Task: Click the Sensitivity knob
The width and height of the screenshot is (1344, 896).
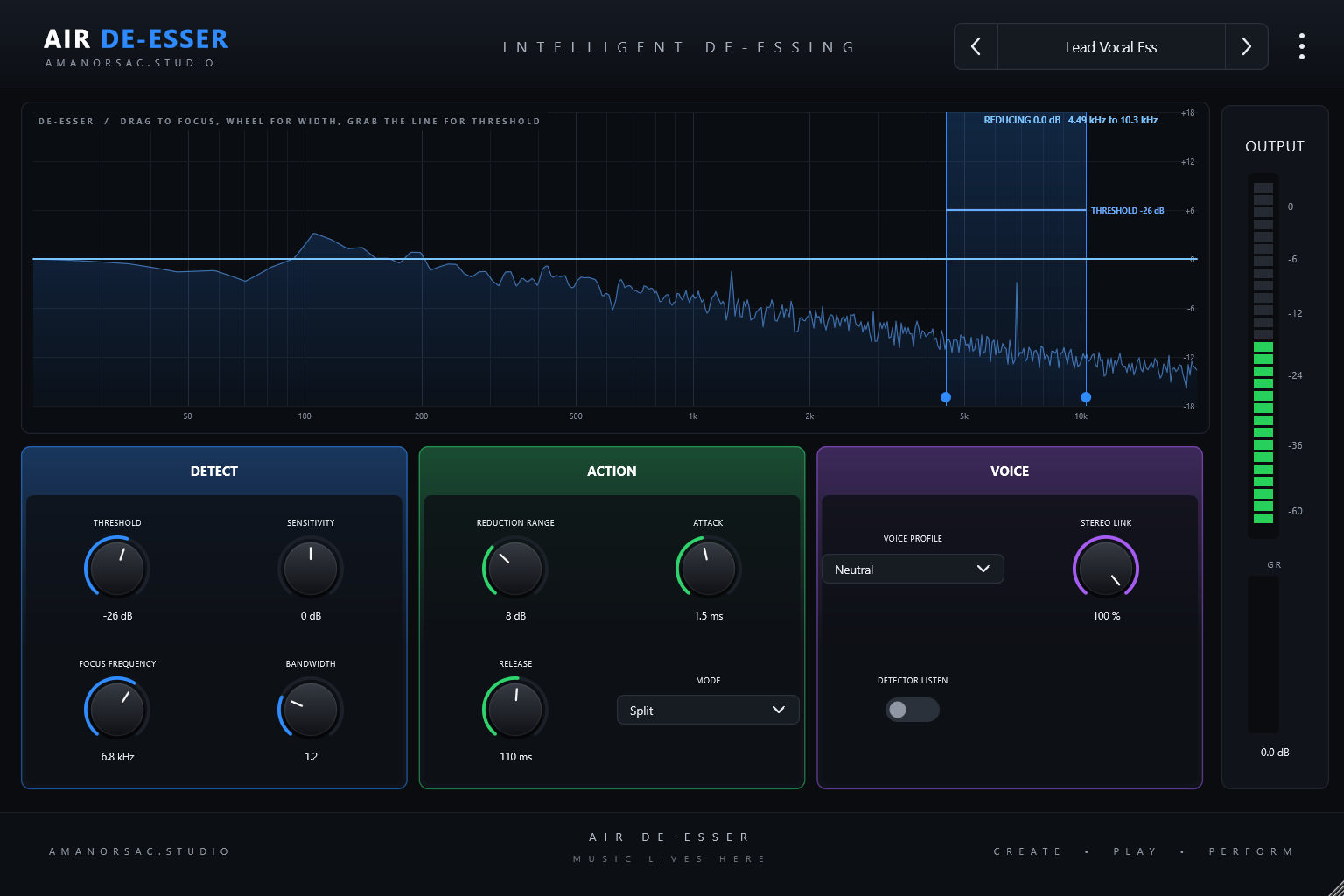Action: (311, 568)
